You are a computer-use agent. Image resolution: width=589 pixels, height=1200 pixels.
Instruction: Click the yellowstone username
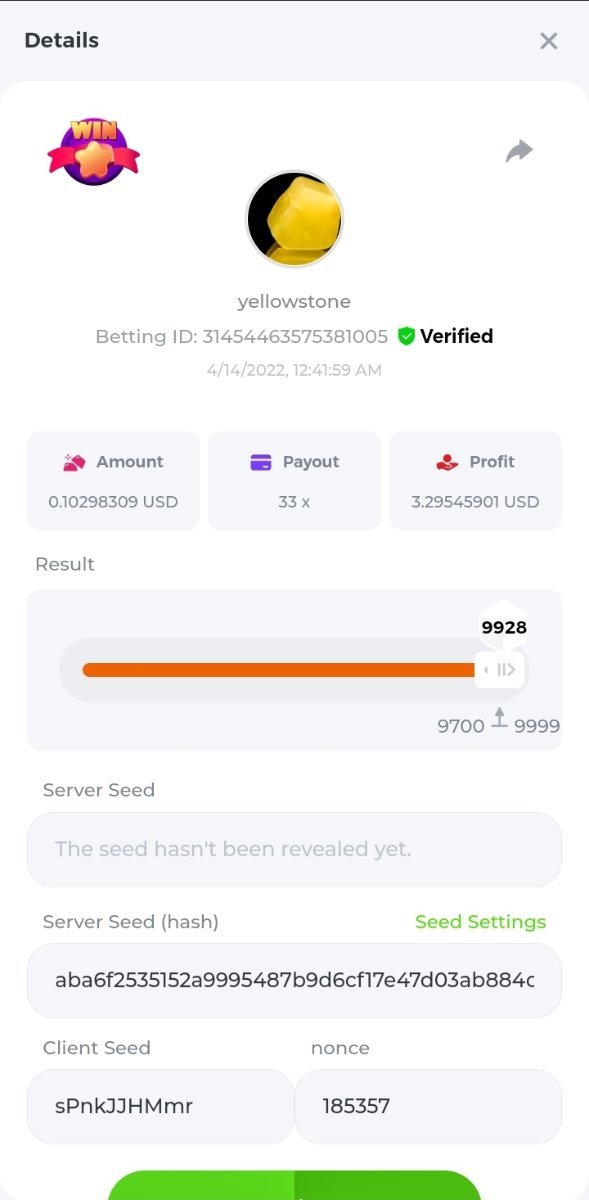tap(294, 301)
